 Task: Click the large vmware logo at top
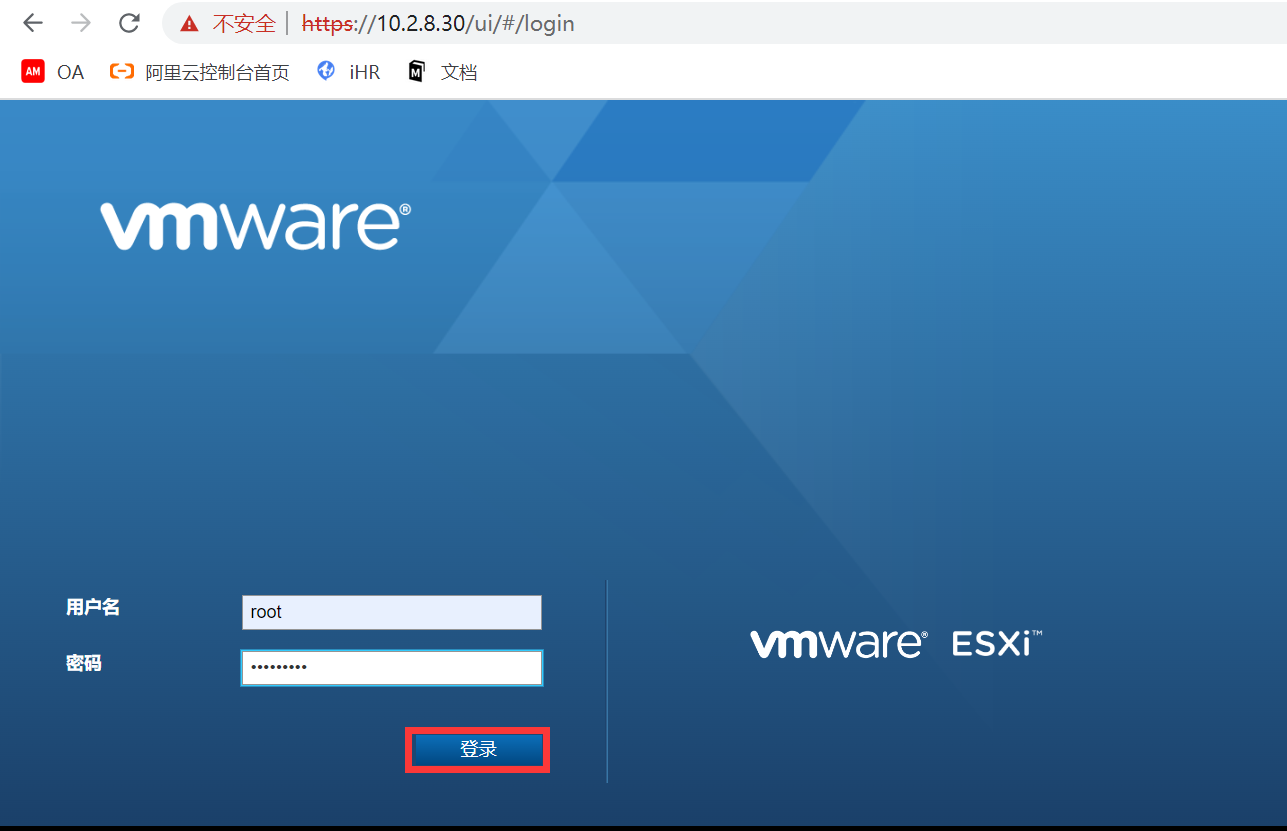[255, 226]
